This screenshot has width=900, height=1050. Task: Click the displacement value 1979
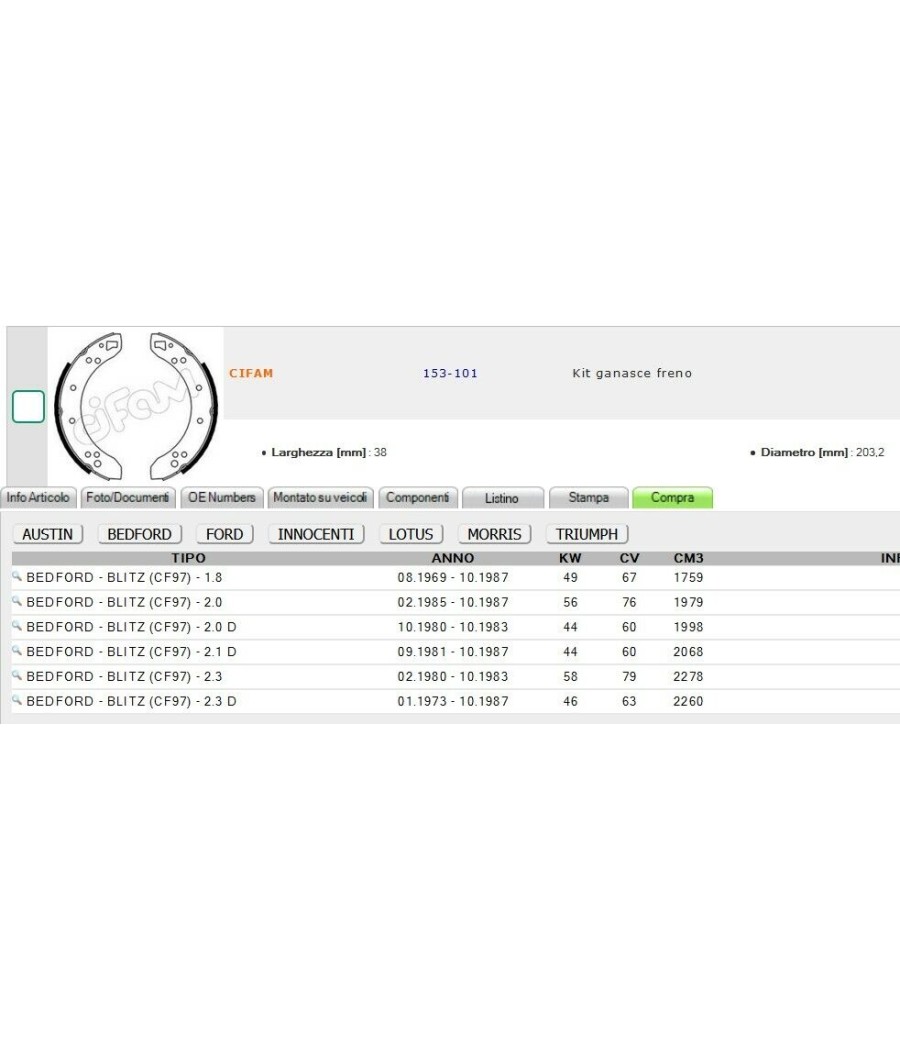(688, 602)
